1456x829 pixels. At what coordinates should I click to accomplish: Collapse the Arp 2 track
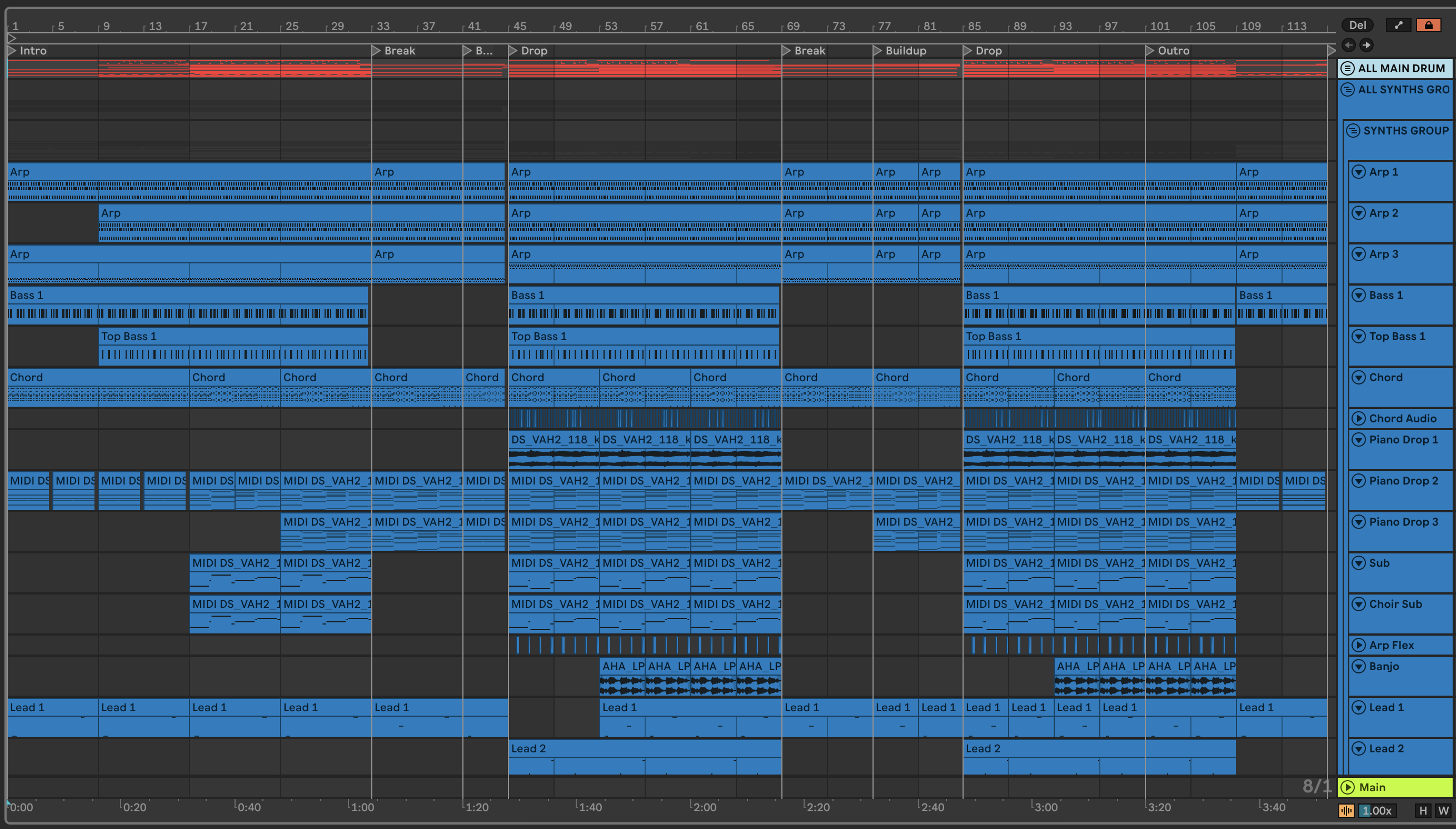pyautogui.click(x=1359, y=213)
